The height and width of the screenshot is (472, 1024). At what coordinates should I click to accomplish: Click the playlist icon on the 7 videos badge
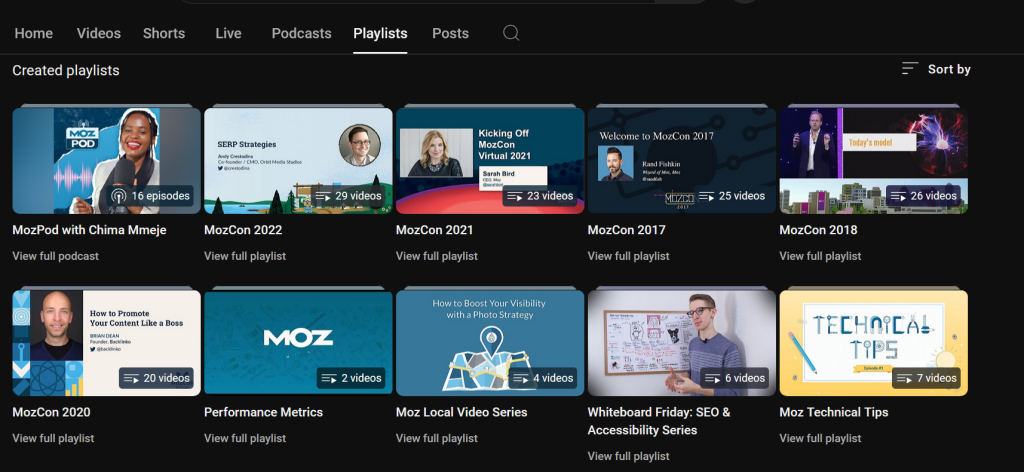click(x=904, y=378)
